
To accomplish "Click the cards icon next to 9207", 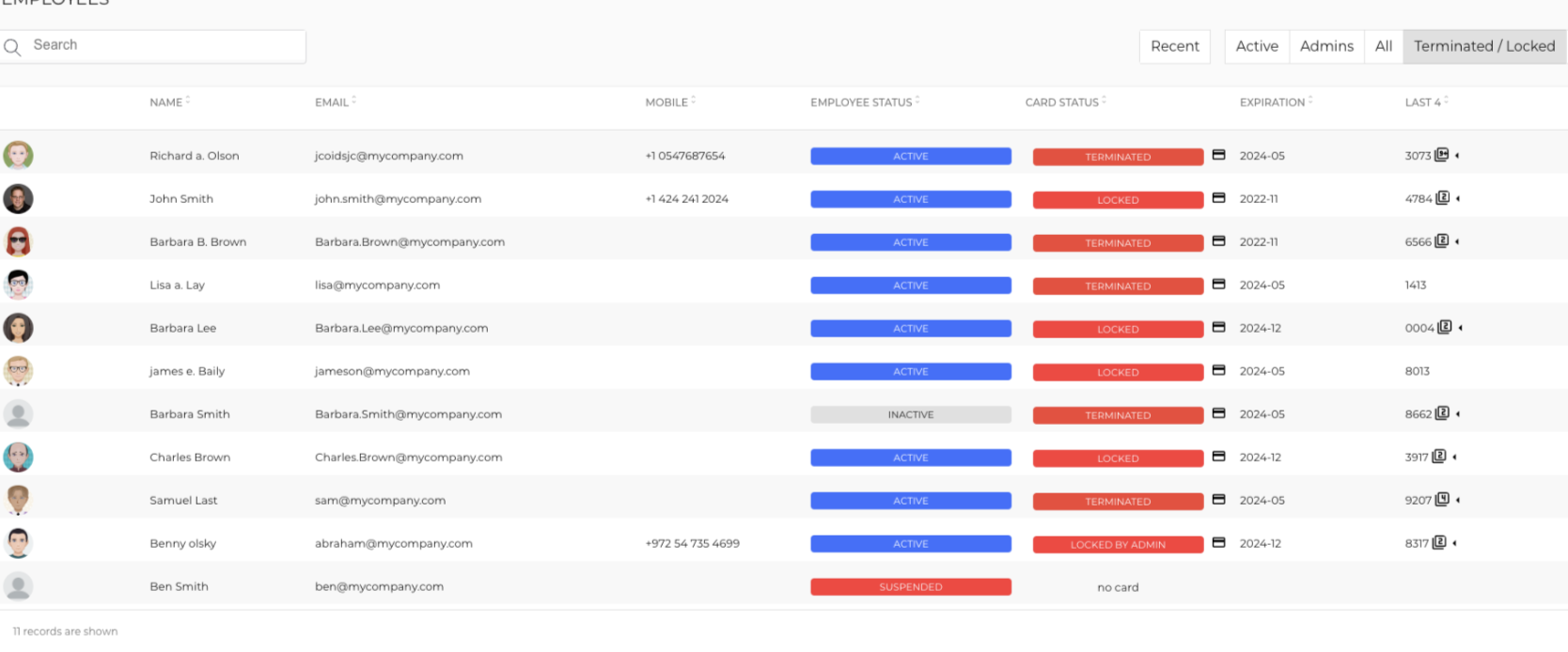I will click(x=1442, y=500).
